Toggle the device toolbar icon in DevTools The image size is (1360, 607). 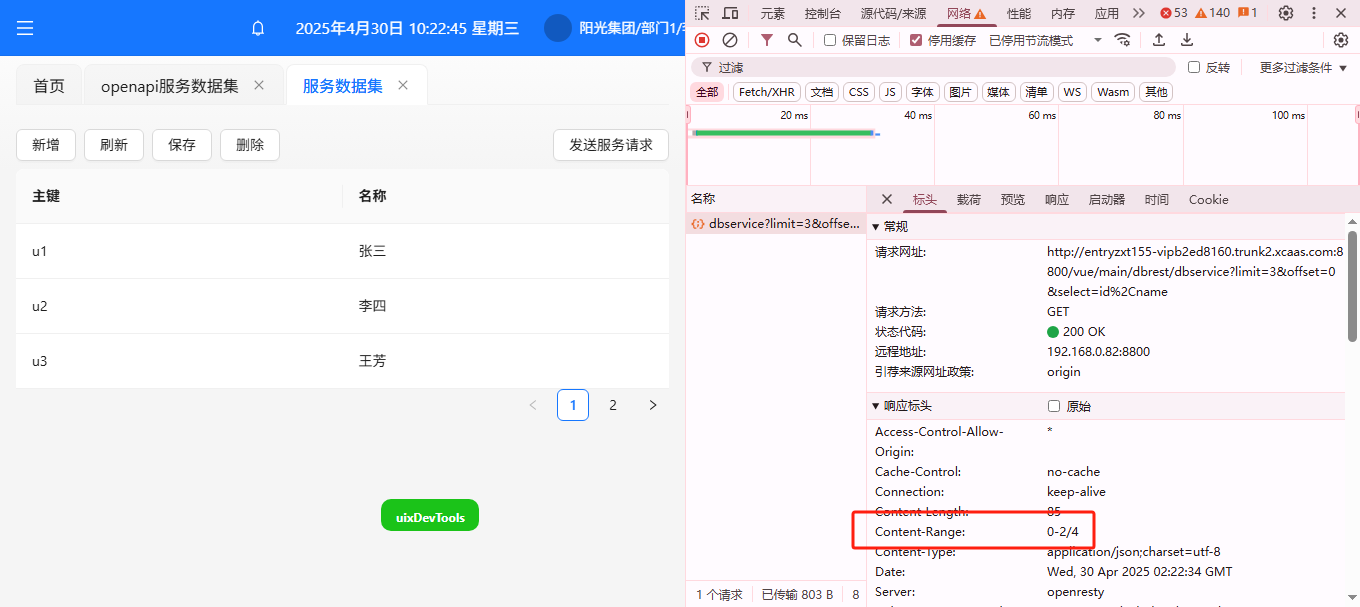click(x=731, y=13)
